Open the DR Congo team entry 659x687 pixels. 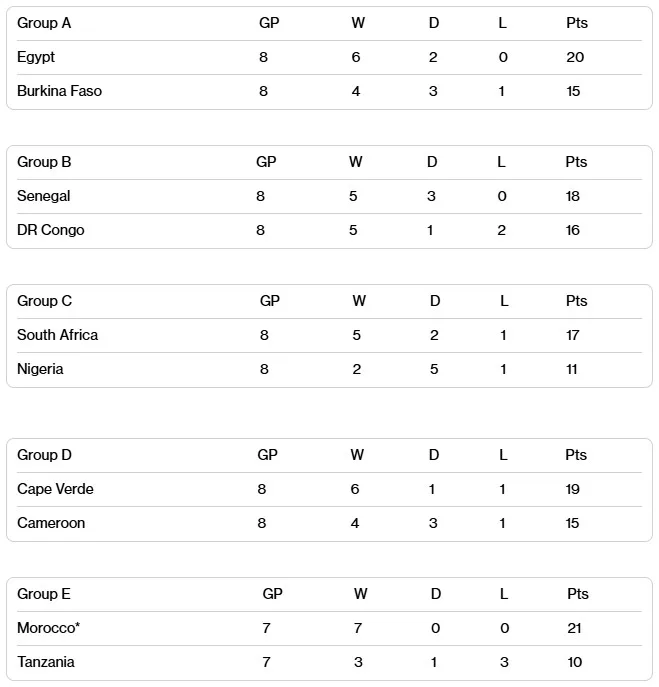tap(51, 230)
